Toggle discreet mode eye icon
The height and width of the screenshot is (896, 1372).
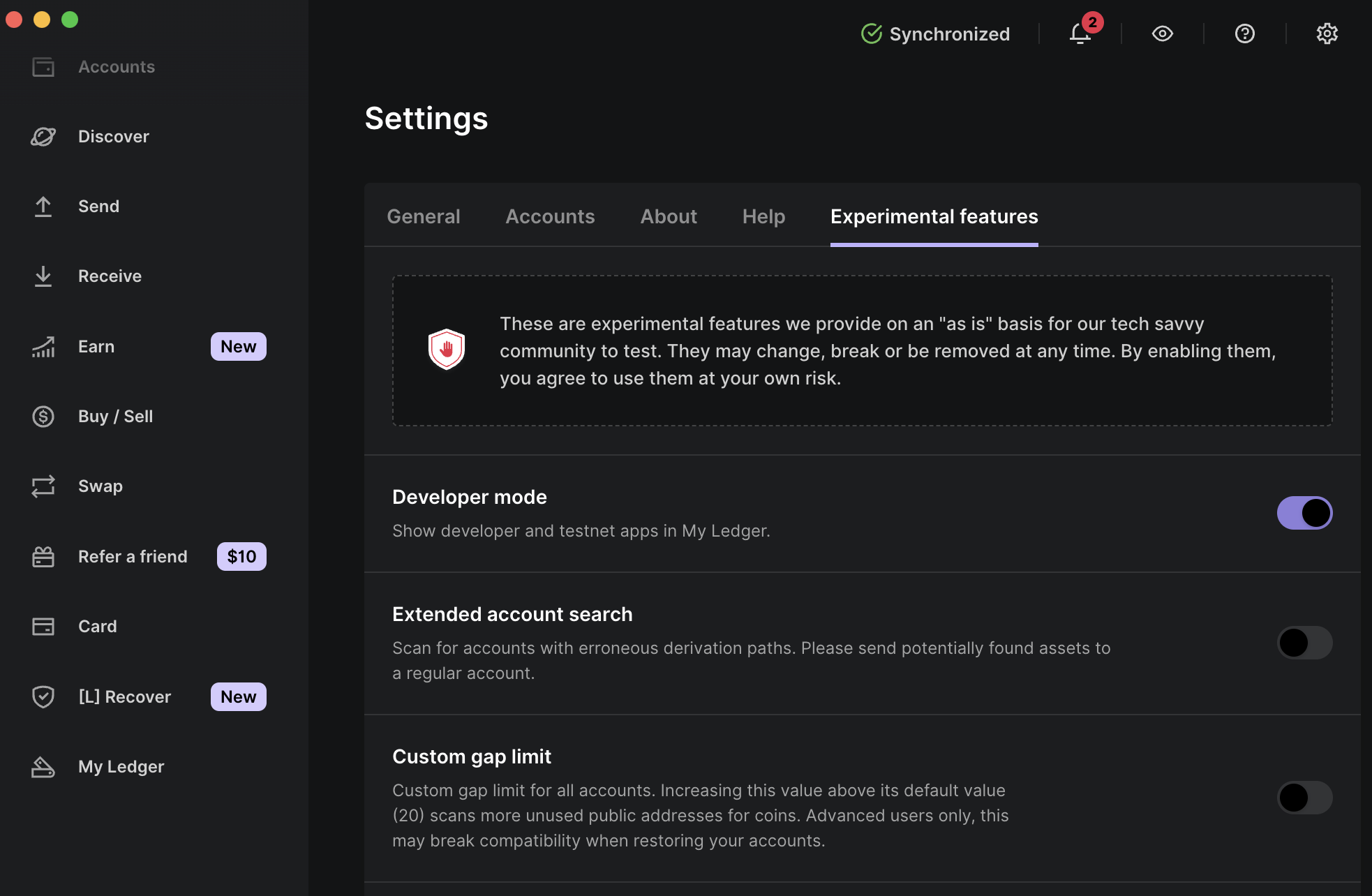point(1162,33)
